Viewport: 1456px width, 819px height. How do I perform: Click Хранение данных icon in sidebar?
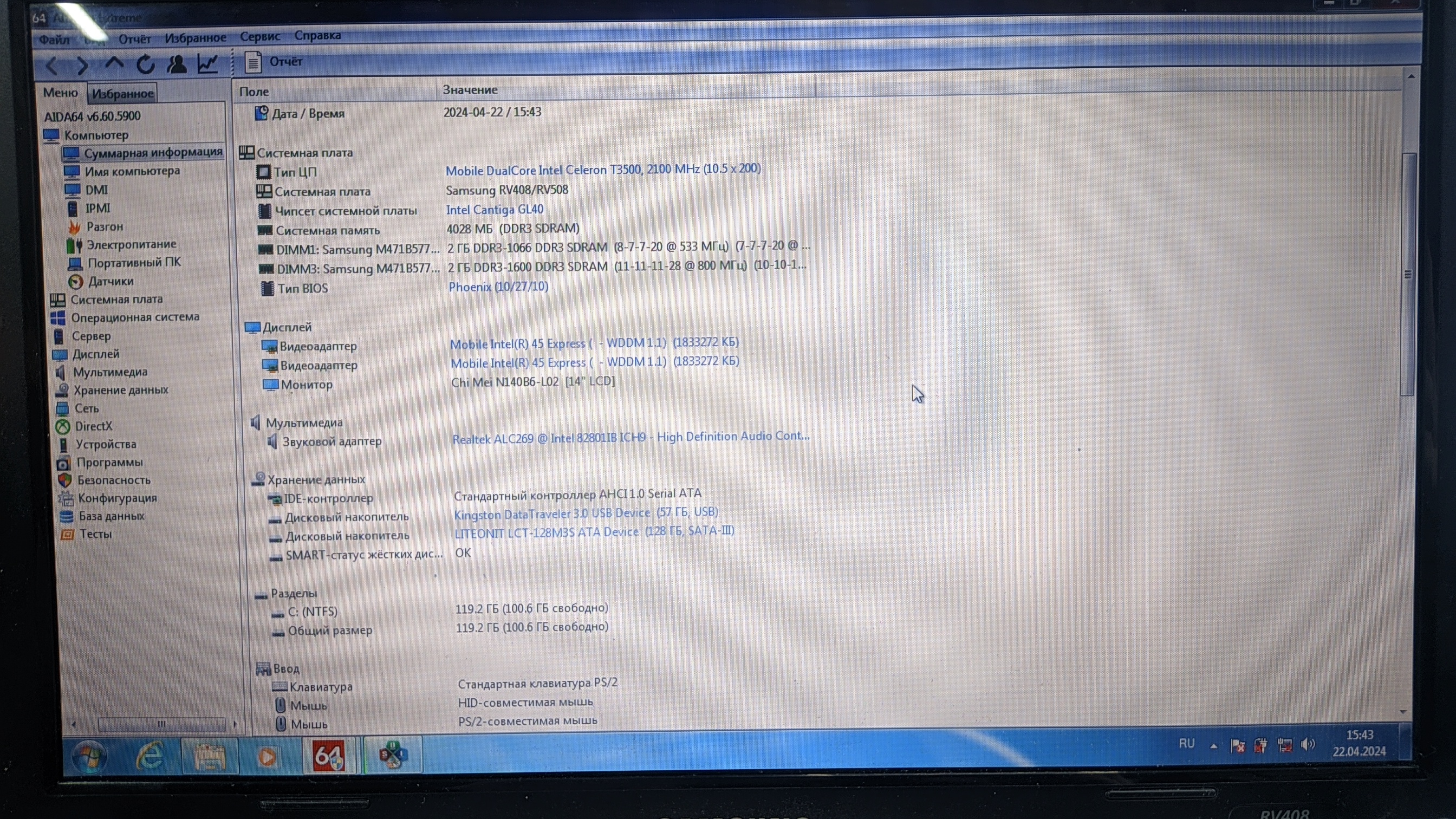click(62, 391)
